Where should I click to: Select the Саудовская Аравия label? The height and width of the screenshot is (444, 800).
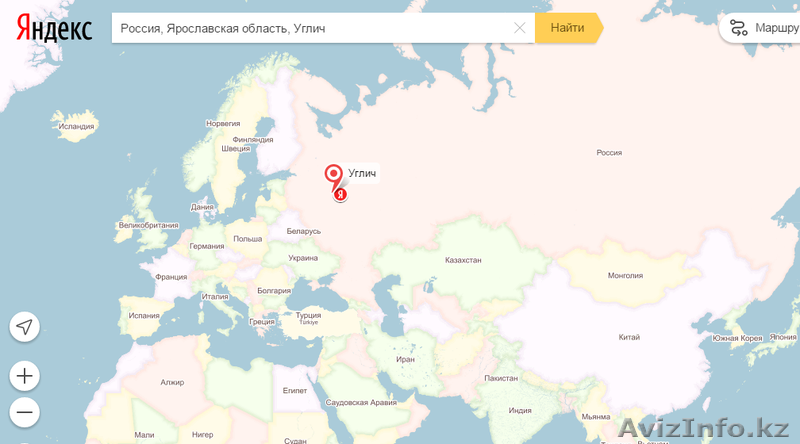click(x=361, y=401)
